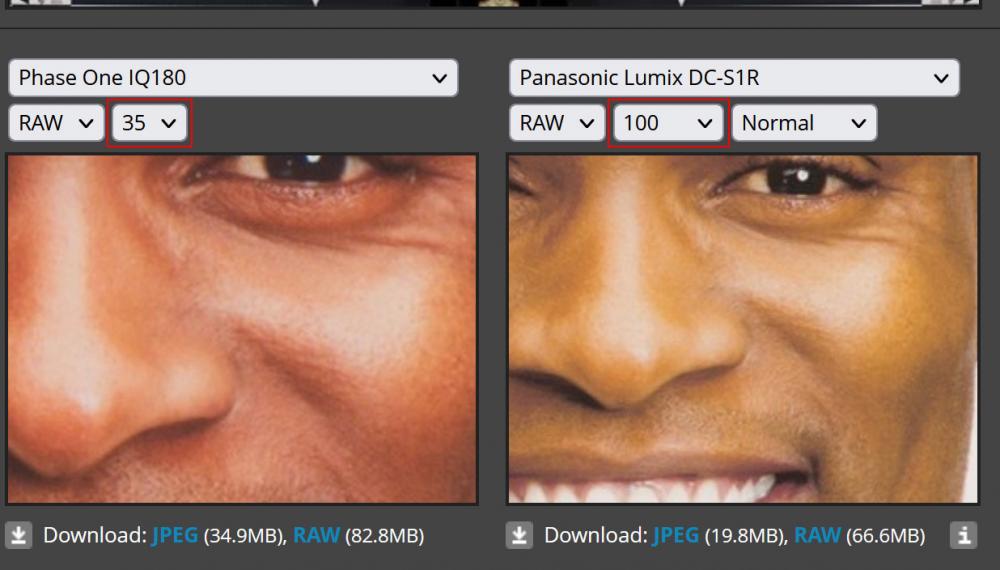1000x570 pixels.
Task: Open the Normal mode dropdown
Action: click(x=804, y=122)
